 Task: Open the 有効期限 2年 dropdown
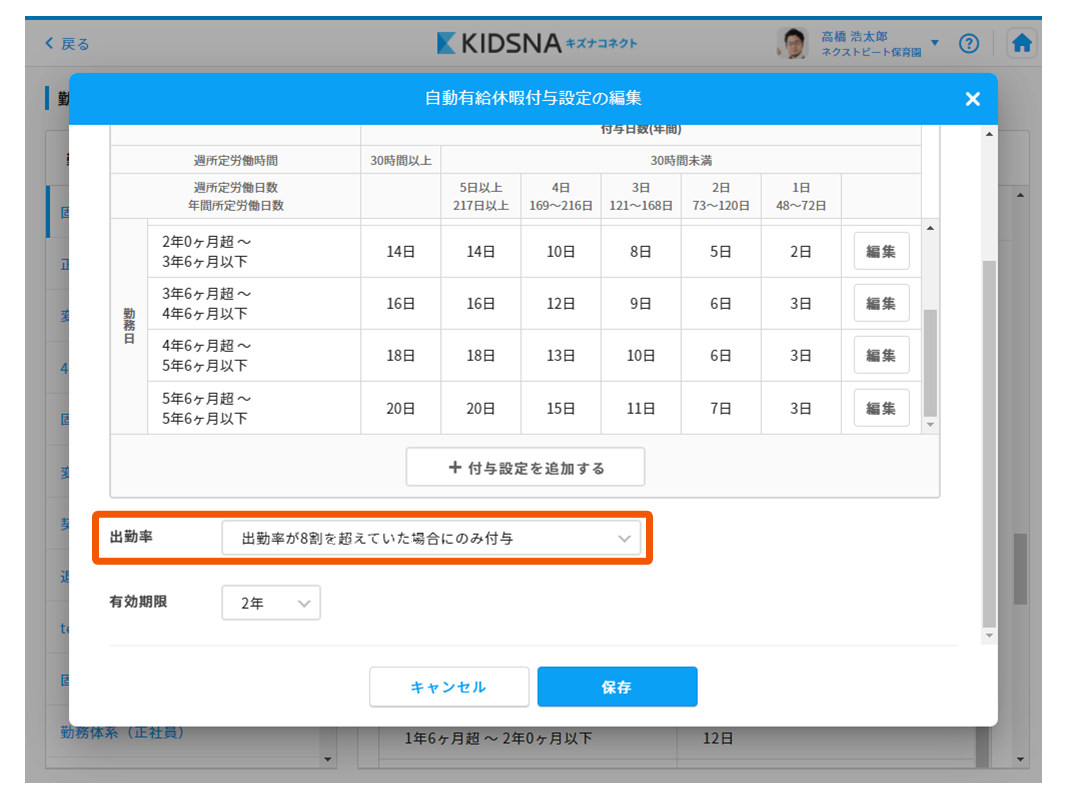click(271, 603)
